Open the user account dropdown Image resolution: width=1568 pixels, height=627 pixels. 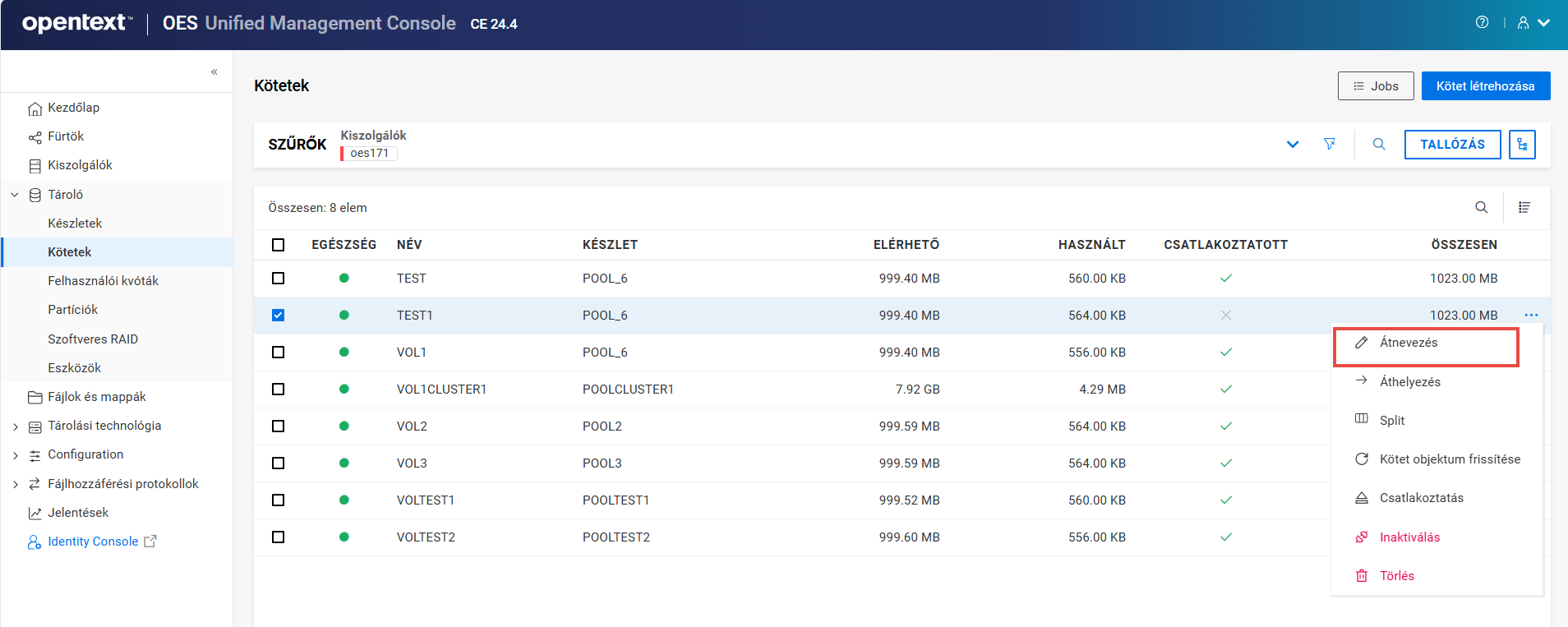[x=1533, y=23]
